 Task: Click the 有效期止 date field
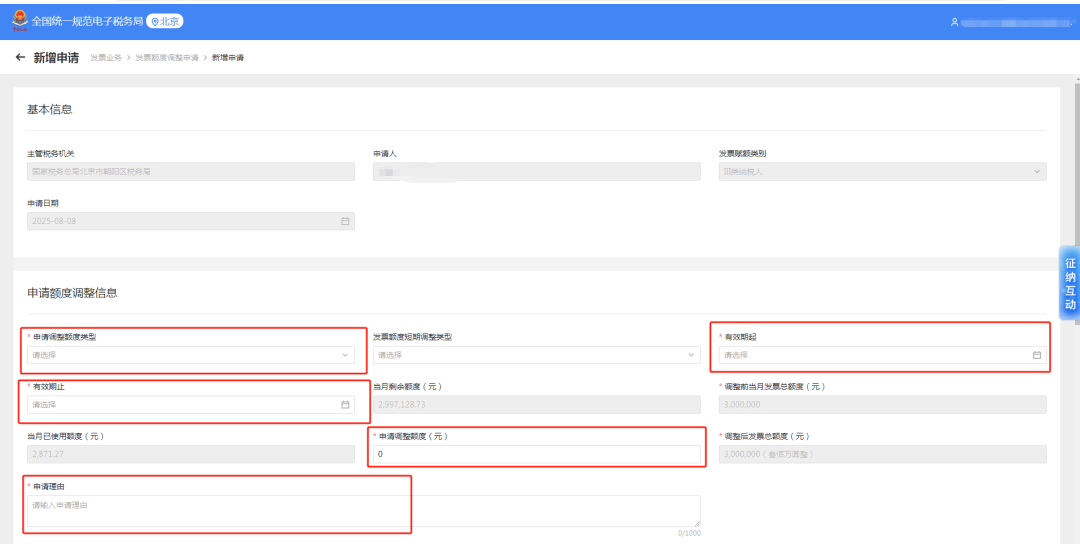(x=180, y=405)
